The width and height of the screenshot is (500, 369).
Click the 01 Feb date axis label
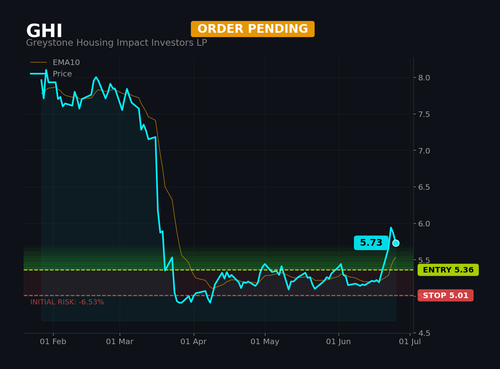(x=53, y=342)
